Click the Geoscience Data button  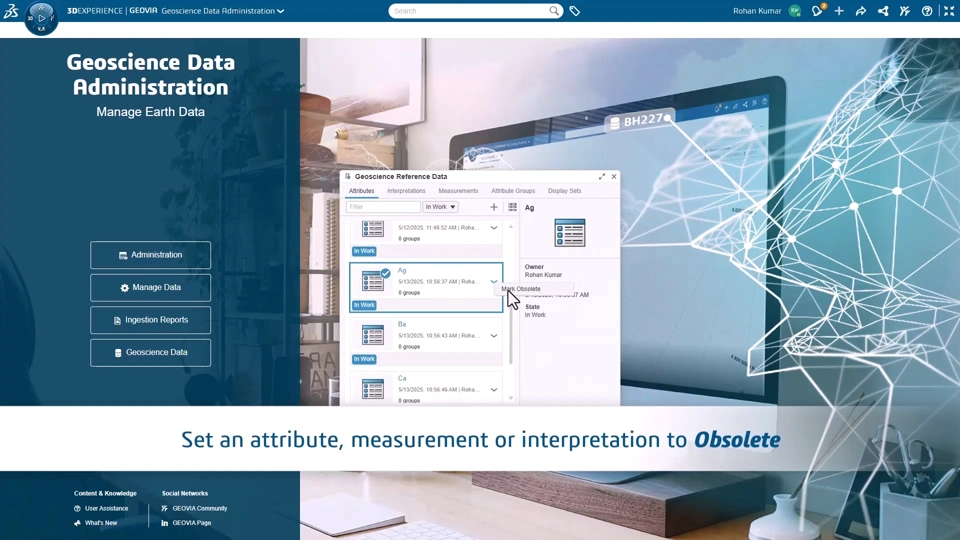click(151, 353)
